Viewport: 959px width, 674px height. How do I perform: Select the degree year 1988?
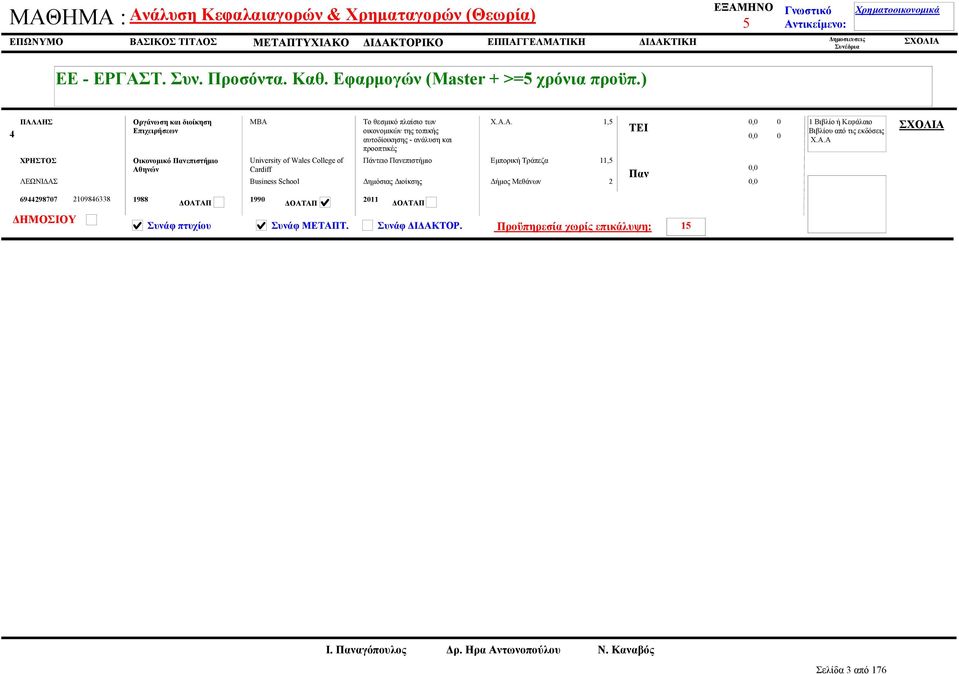point(141,199)
